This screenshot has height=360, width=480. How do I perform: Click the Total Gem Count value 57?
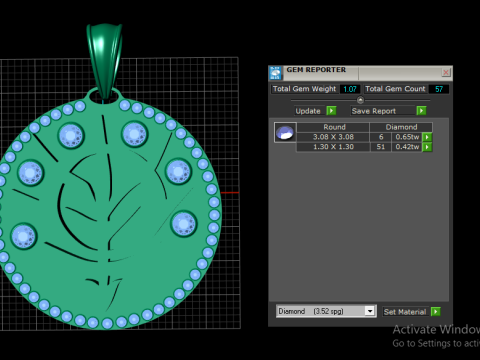(439, 89)
